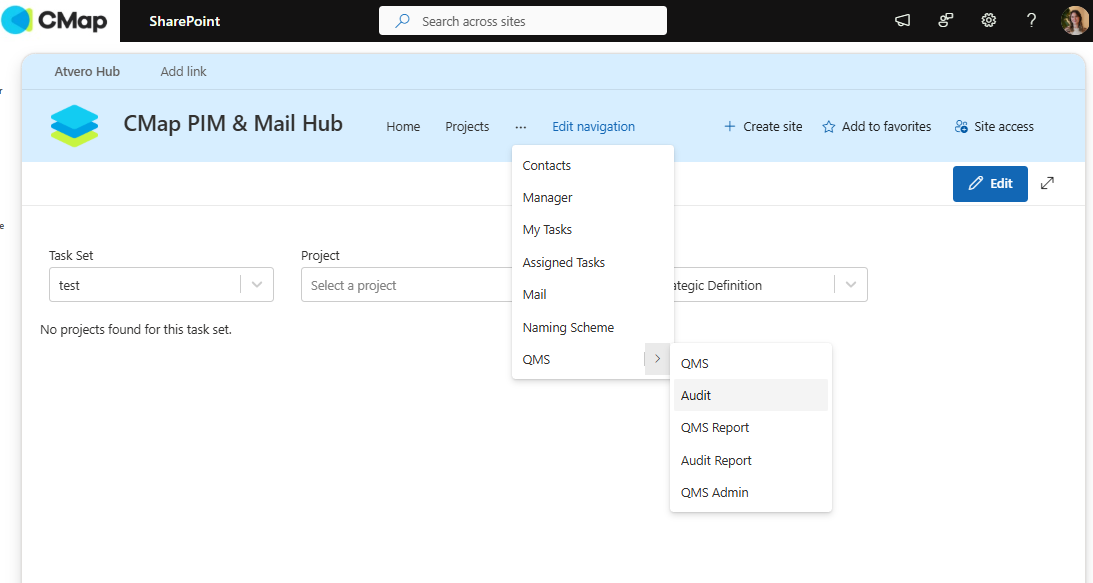1093x583 pixels.
Task: Click the blue Edit page button
Action: click(990, 183)
